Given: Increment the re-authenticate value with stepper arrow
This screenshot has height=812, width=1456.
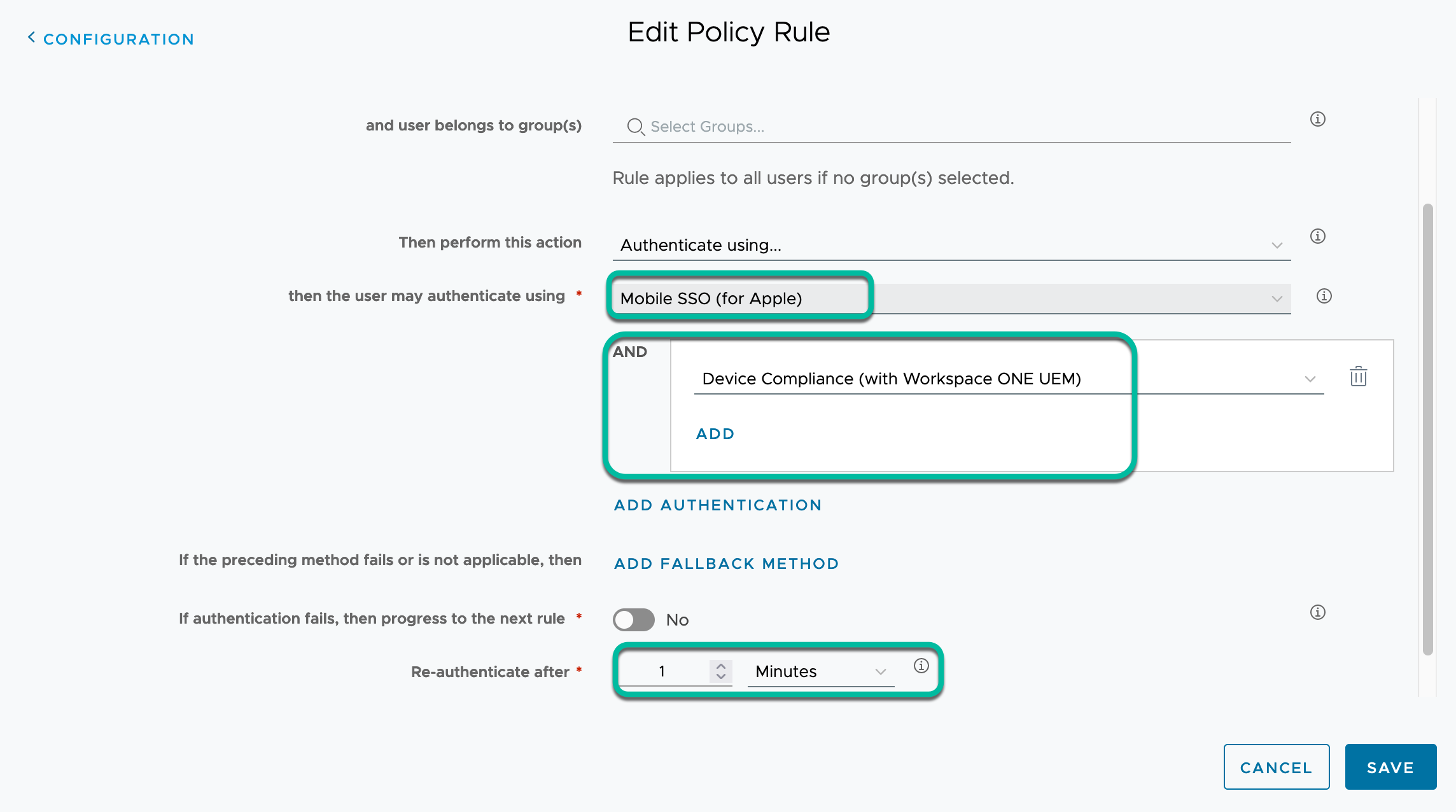Looking at the screenshot, I should 721,666.
